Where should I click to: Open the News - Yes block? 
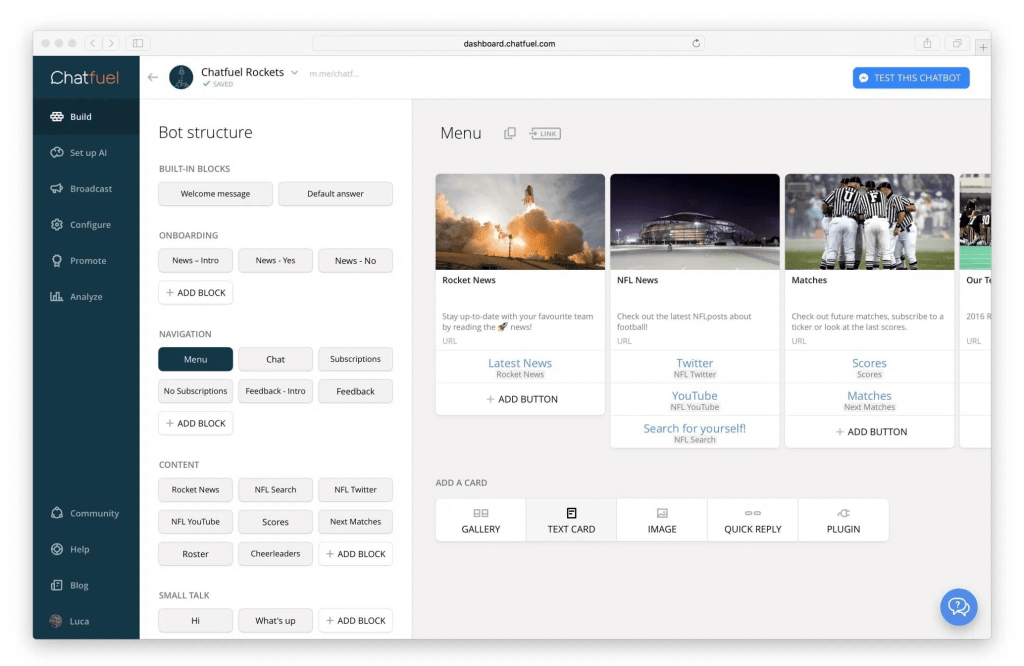pyautogui.click(x=276, y=261)
